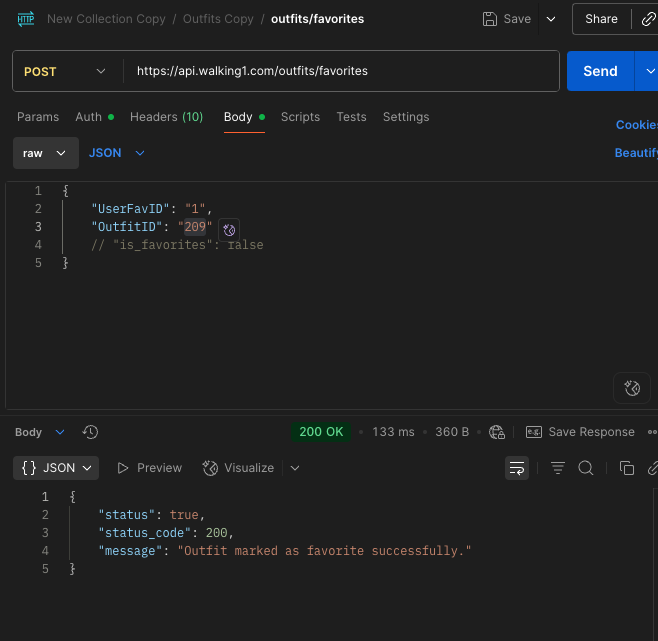Screen dimensions: 658x641
Task: Open the Tests tab
Action: (x=351, y=117)
